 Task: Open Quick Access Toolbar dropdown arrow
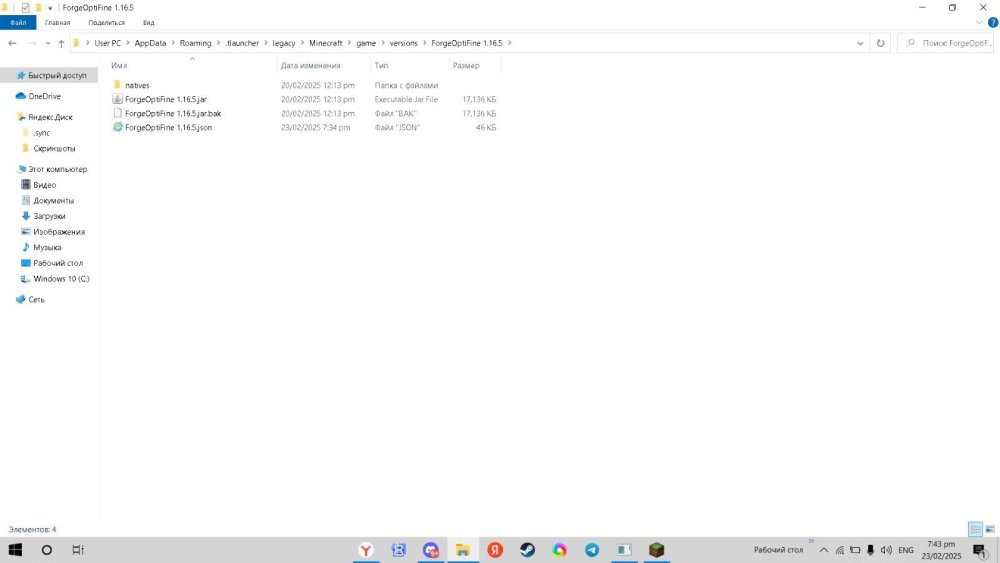[x=50, y=8]
